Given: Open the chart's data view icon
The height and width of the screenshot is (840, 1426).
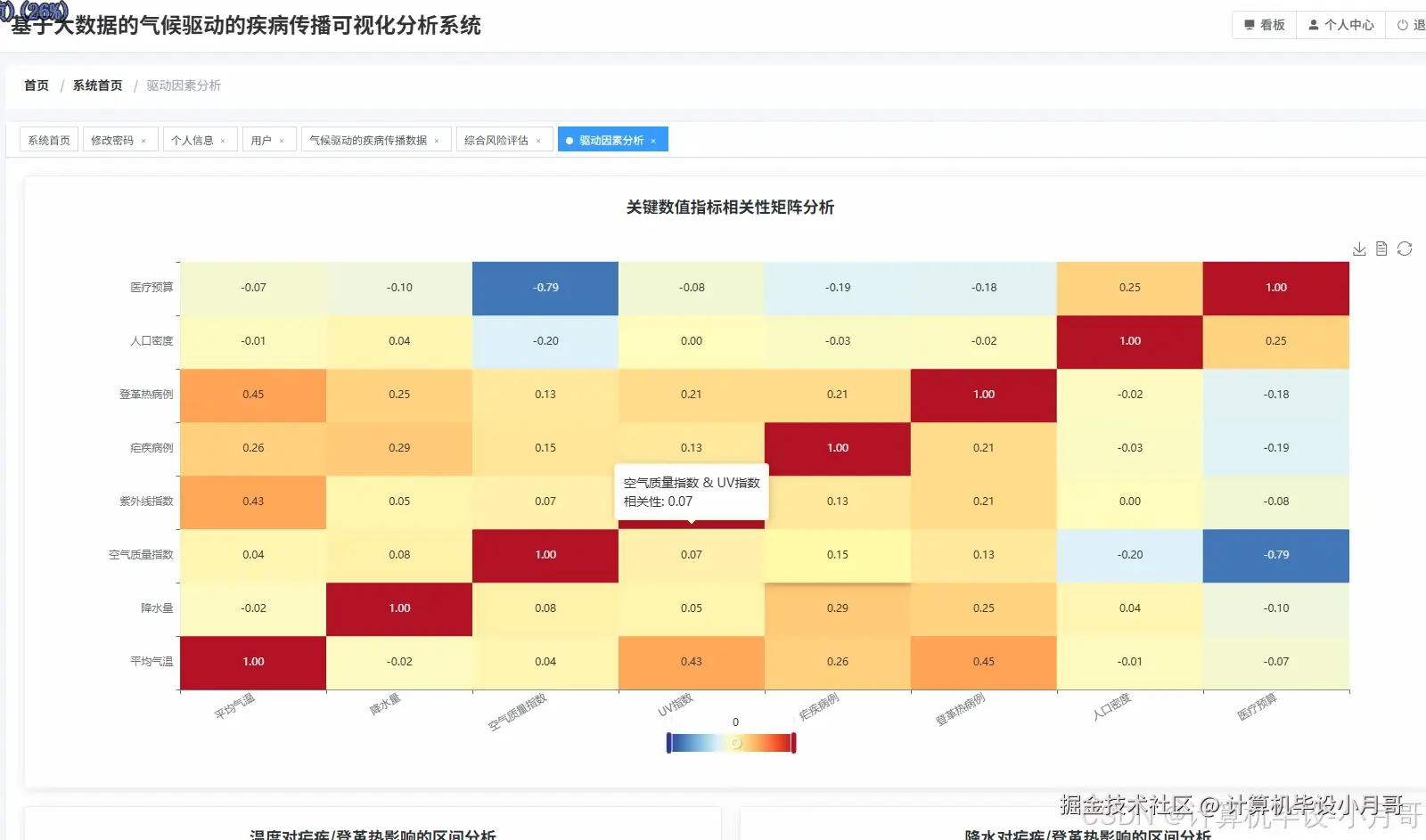Looking at the screenshot, I should click(x=1381, y=249).
